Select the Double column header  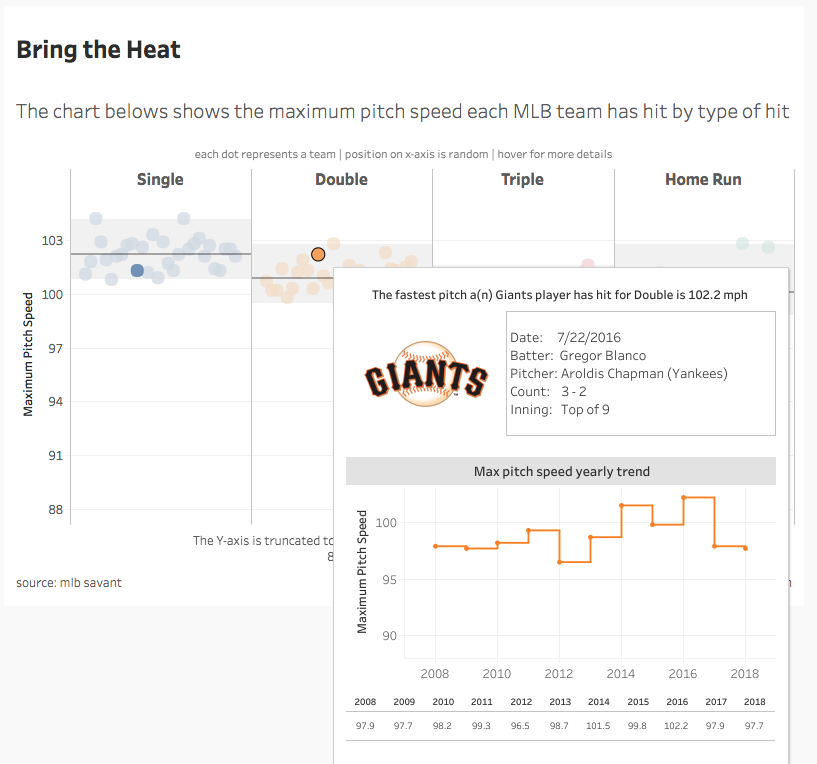(x=341, y=180)
